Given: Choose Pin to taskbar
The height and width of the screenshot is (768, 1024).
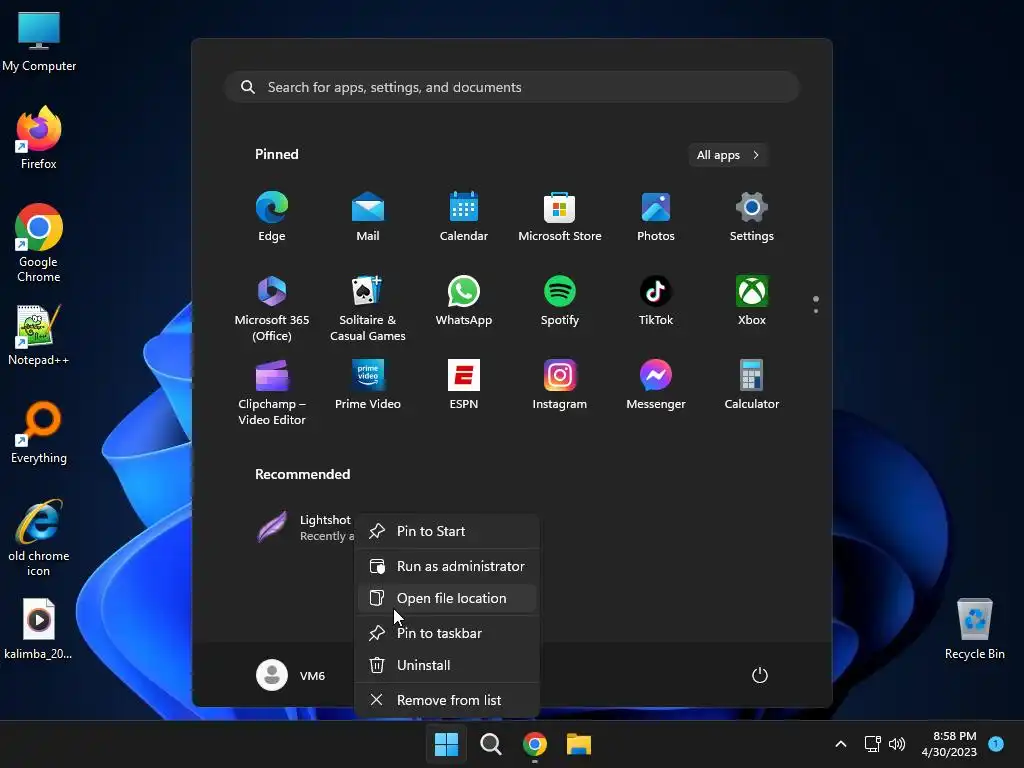Looking at the screenshot, I should pyautogui.click(x=447, y=633).
